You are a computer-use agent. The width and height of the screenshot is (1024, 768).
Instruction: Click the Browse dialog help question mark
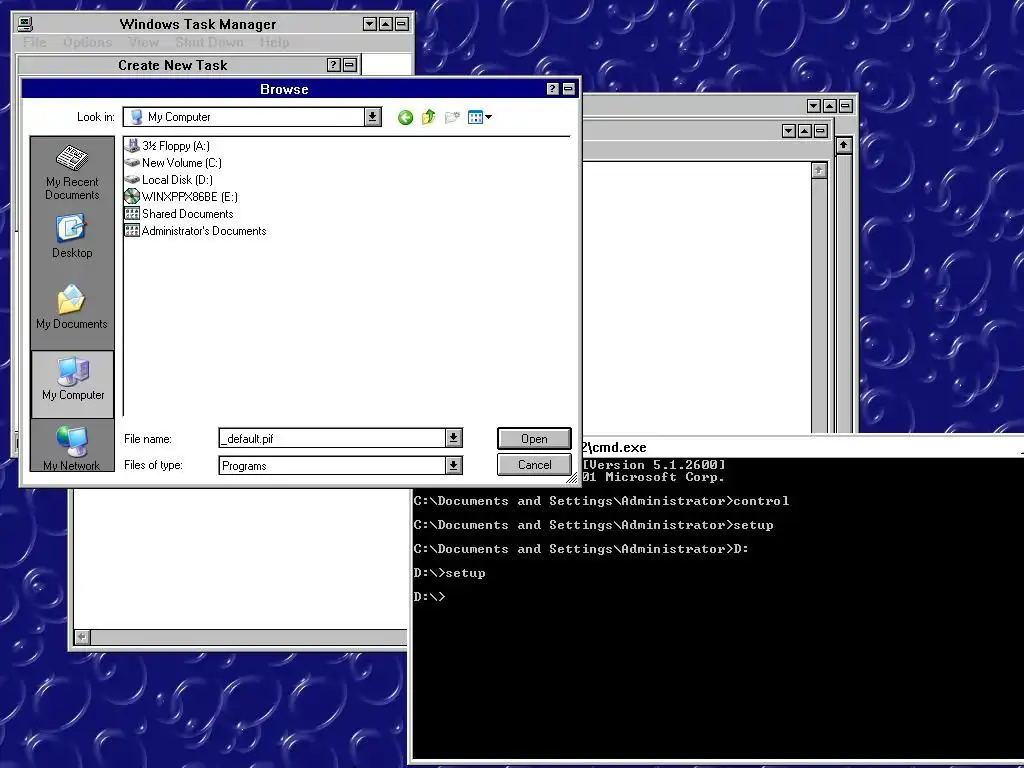(x=552, y=89)
